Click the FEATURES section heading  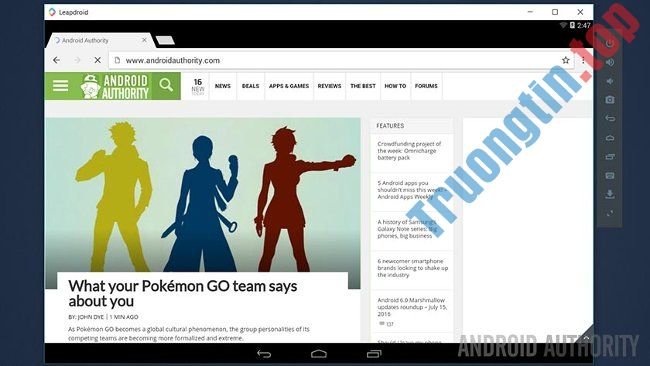coord(390,126)
